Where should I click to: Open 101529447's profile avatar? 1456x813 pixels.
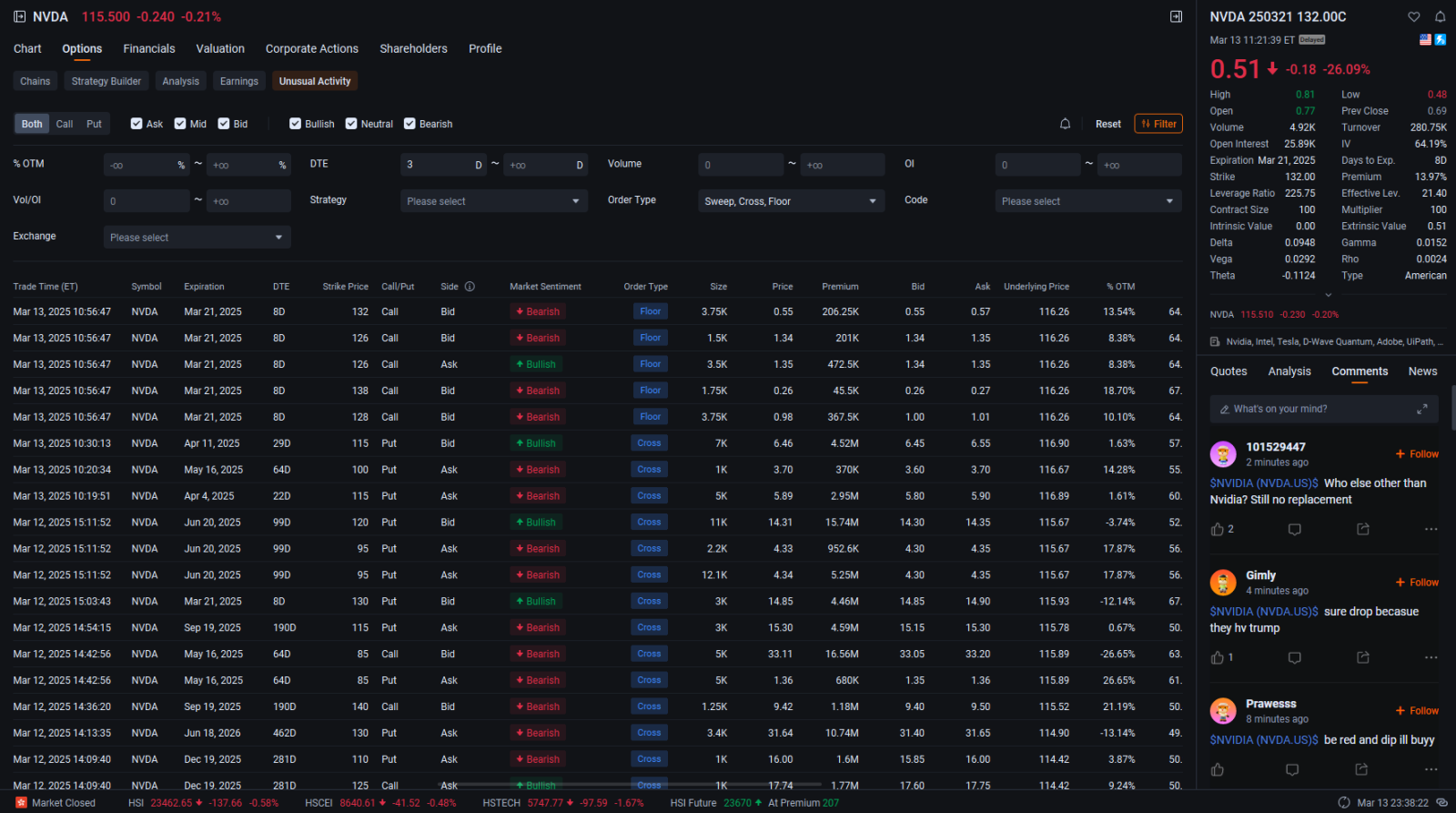[1223, 453]
